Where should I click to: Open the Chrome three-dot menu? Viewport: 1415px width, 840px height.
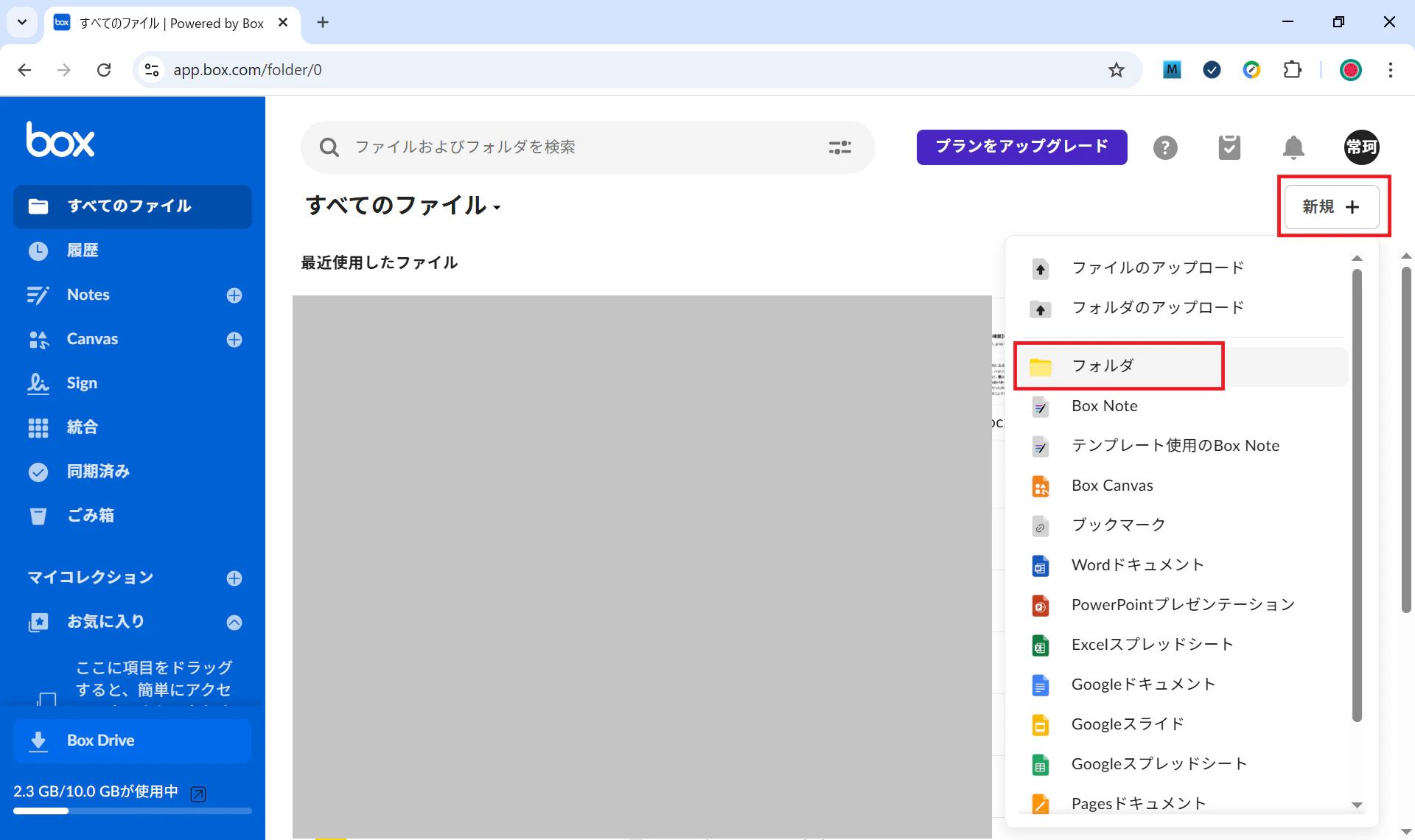click(1390, 70)
